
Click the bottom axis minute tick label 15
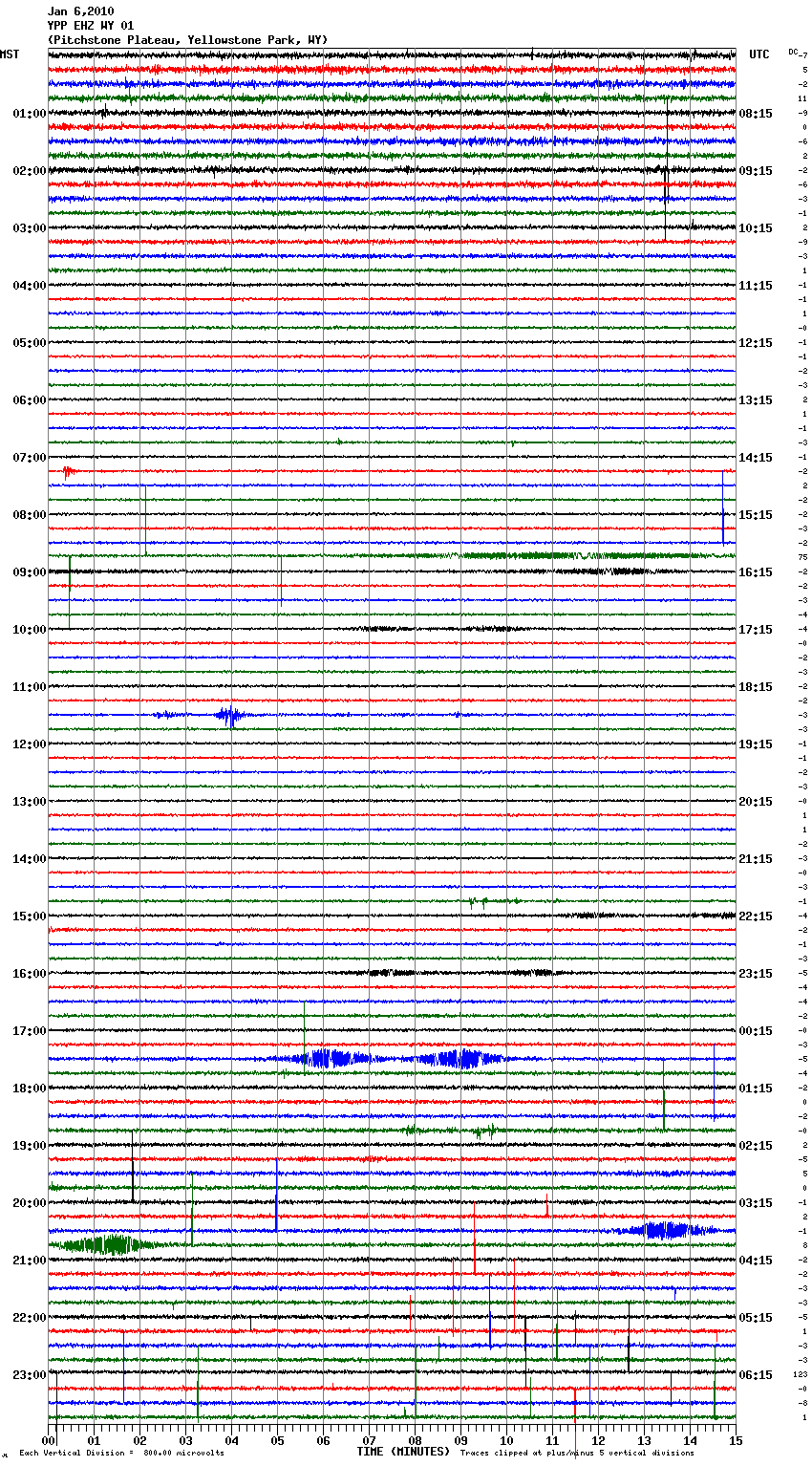click(x=735, y=1440)
